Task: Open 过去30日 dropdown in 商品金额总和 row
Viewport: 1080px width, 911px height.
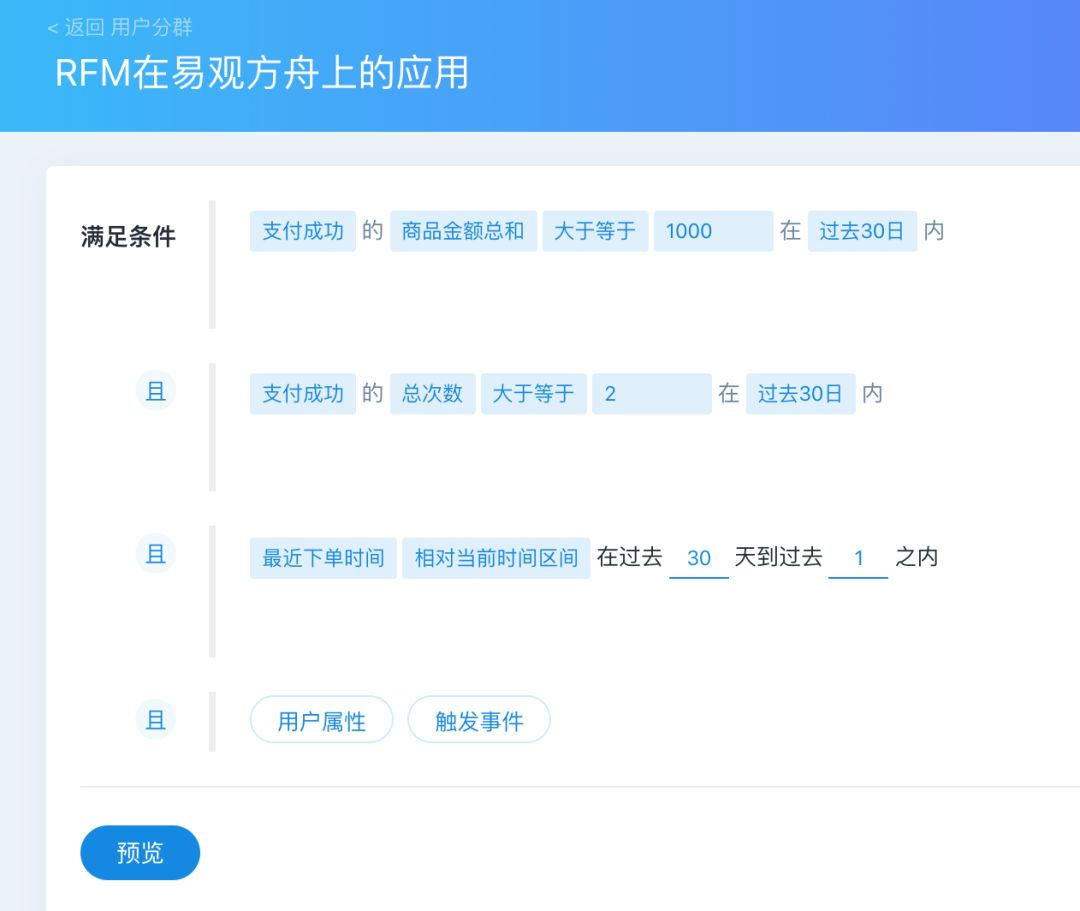Action: coord(862,231)
